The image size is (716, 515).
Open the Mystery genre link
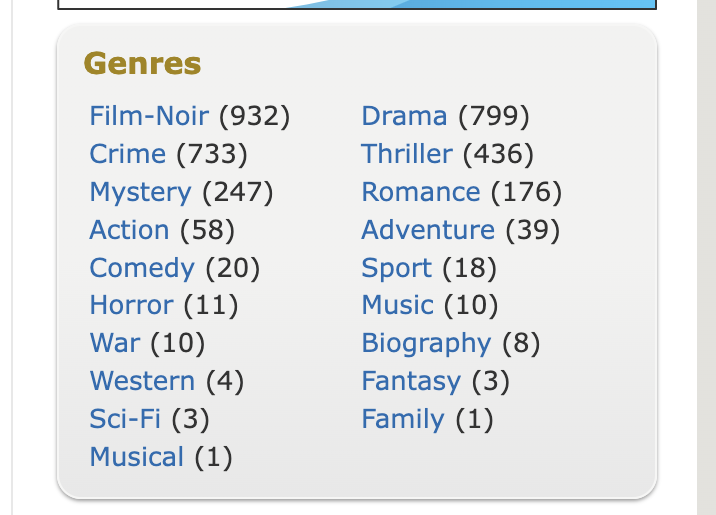click(x=140, y=192)
